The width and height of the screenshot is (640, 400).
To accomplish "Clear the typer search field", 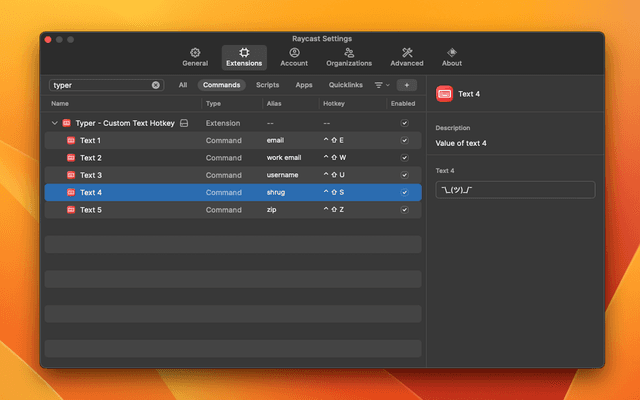I will coord(156,85).
